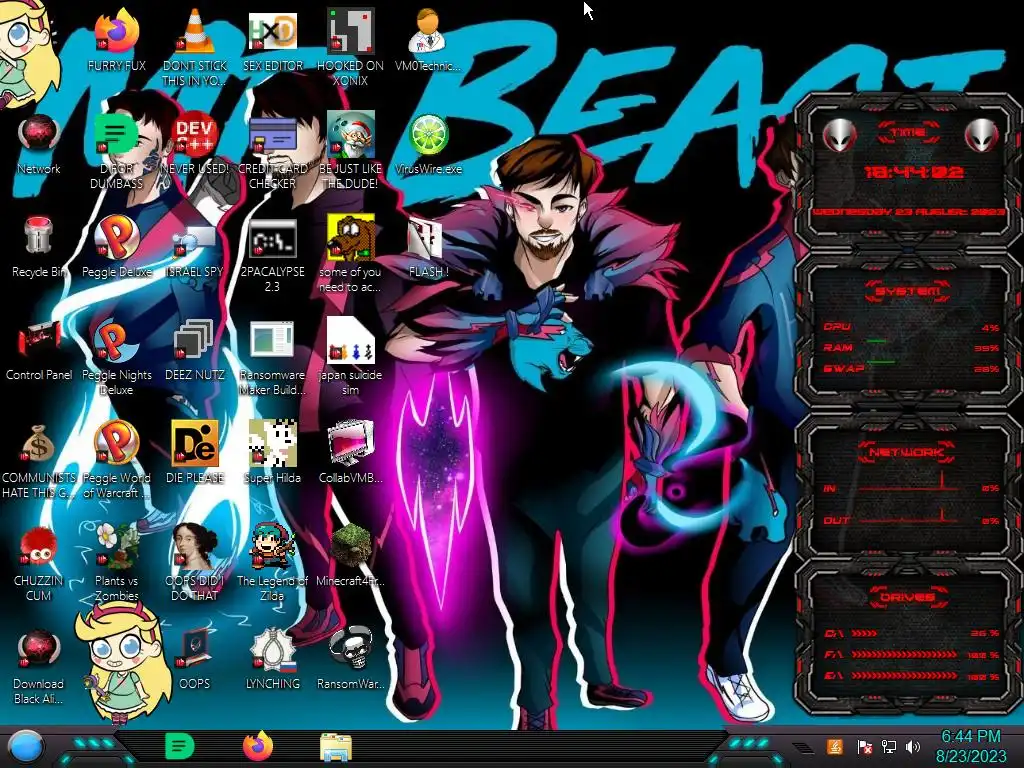This screenshot has height=768, width=1024.
Task: Click the right alien head on TIME widget
Action: 981,135
